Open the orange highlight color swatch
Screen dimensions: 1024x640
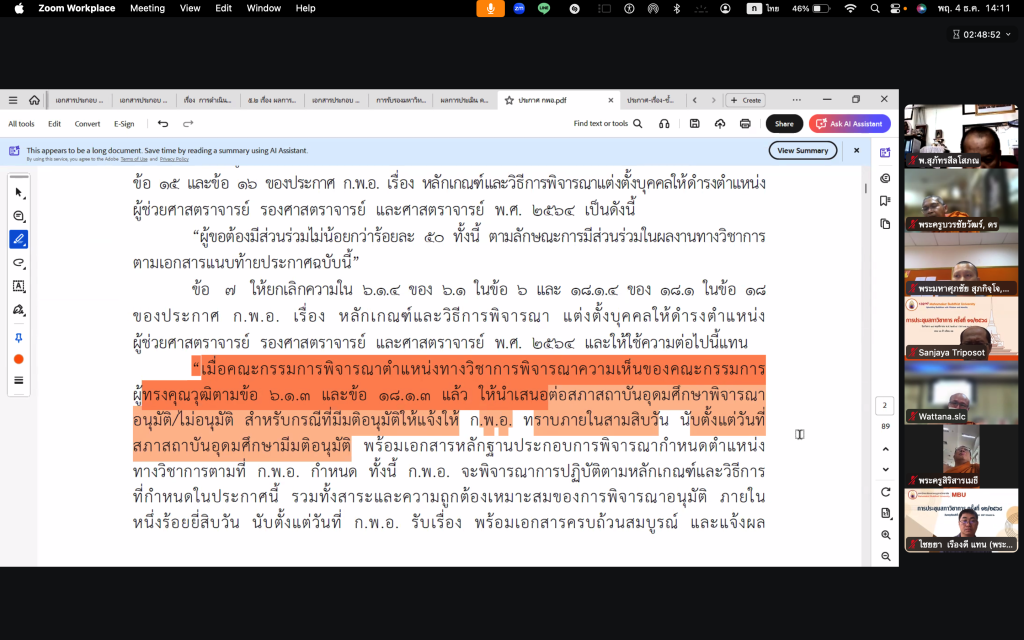pyautogui.click(x=19, y=359)
